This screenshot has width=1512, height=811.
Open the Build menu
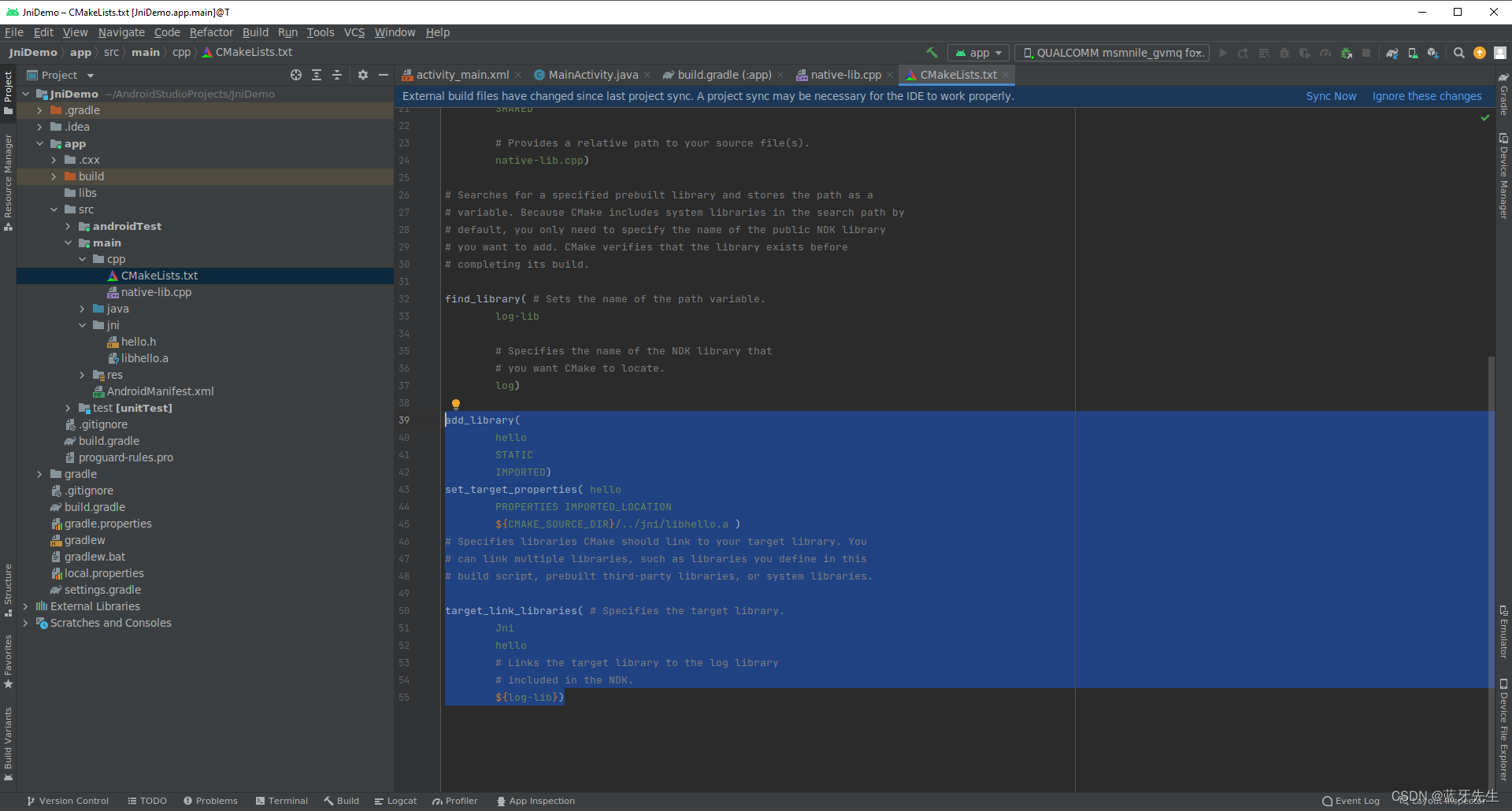(254, 32)
